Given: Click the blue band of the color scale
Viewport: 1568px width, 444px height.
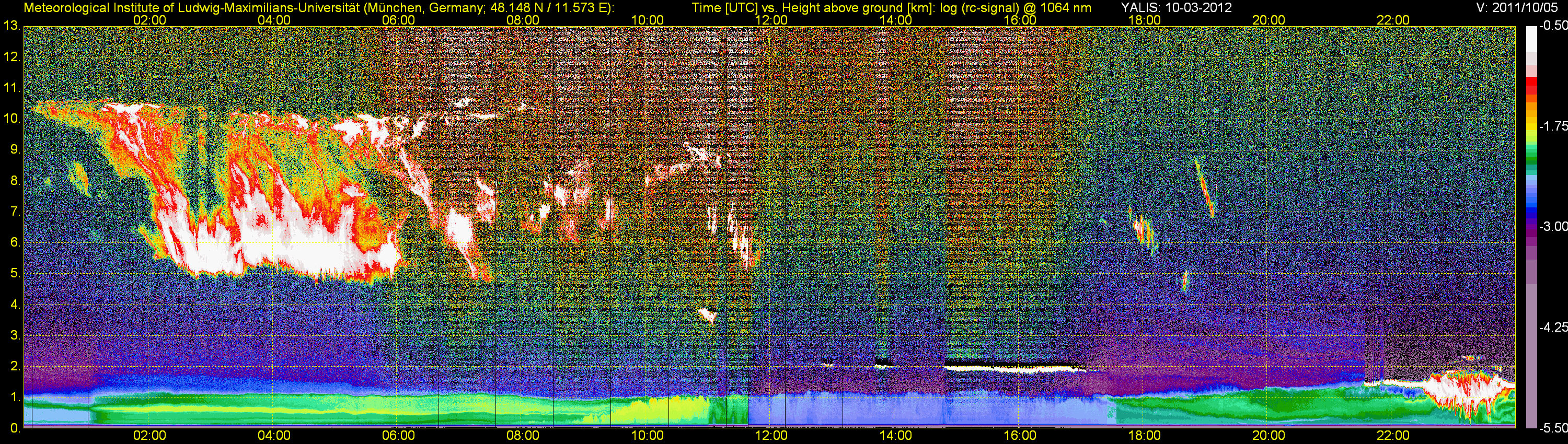Looking at the screenshot, I should [1531, 197].
